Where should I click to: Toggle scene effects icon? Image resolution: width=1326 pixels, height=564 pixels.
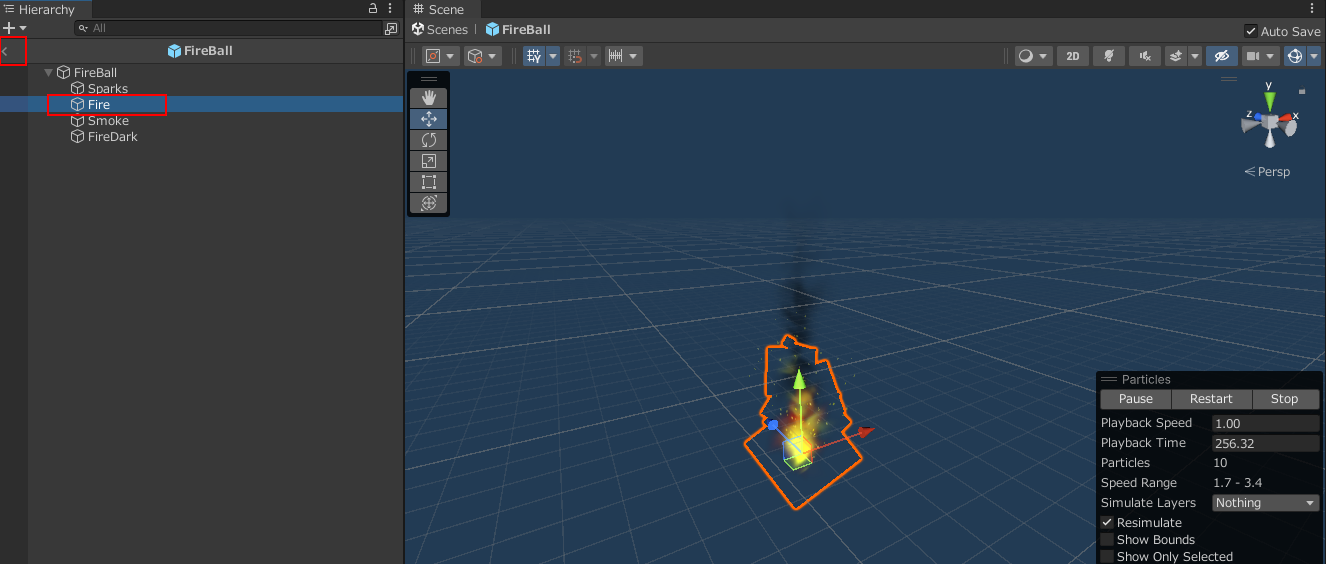(1176, 57)
